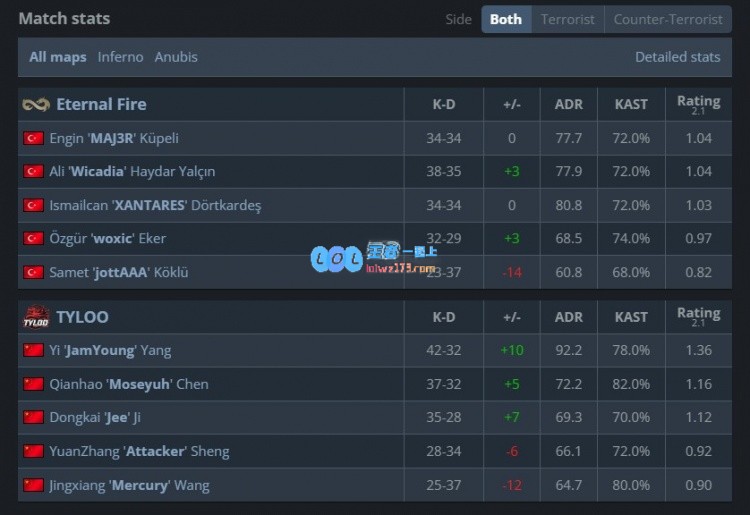Switch to the Inferno map tab
750x515 pixels.
(120, 57)
